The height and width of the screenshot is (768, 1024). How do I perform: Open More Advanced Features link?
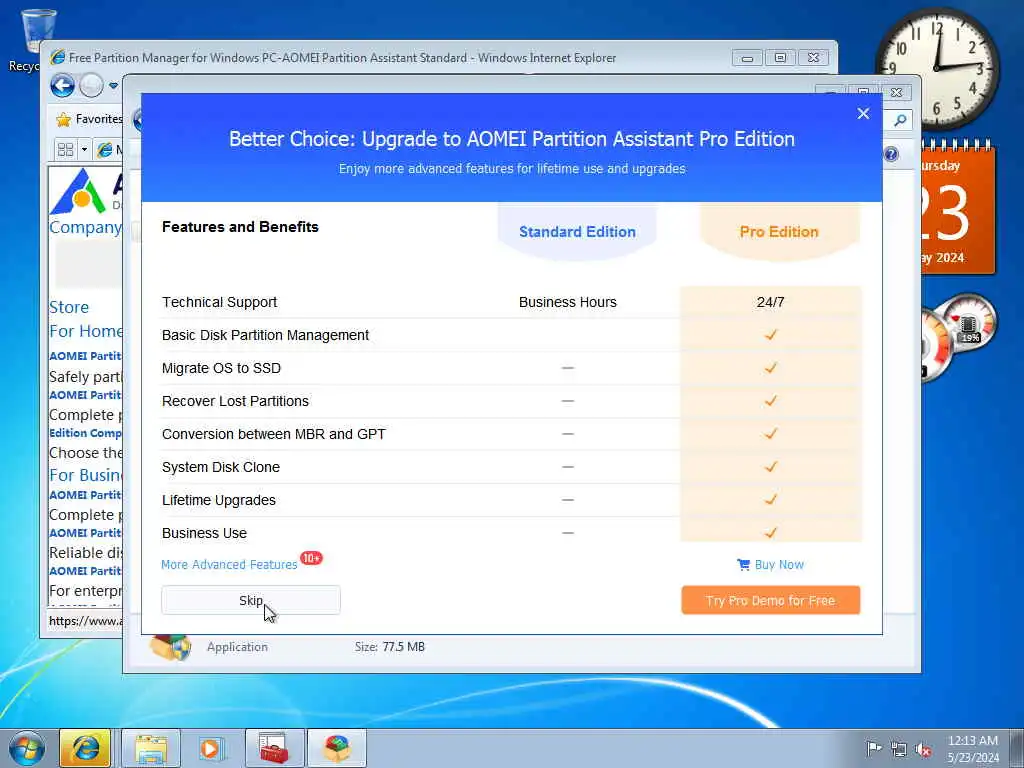pos(229,565)
